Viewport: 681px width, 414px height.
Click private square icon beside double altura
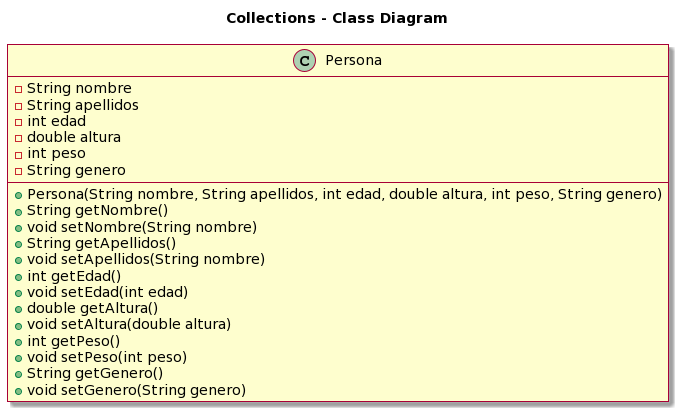pos(19,138)
